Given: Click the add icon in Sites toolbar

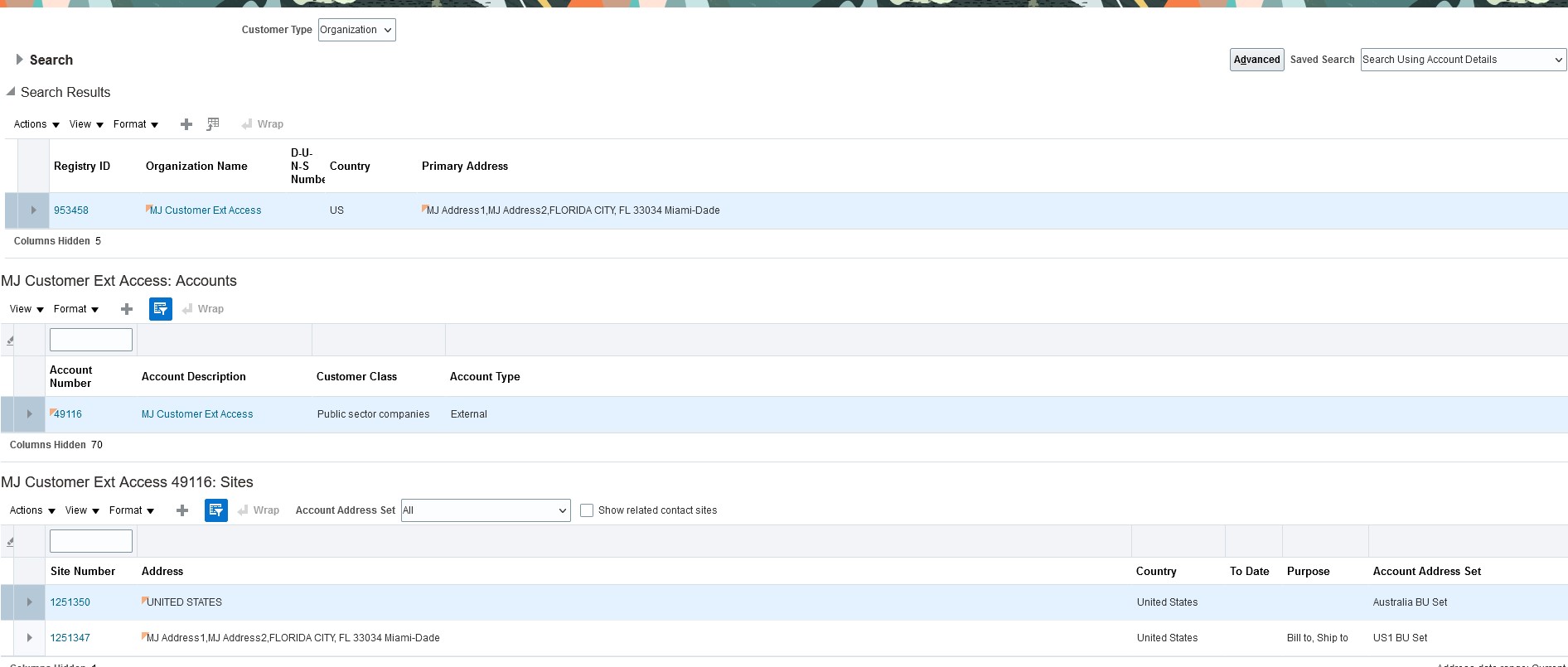Looking at the screenshot, I should (182, 510).
